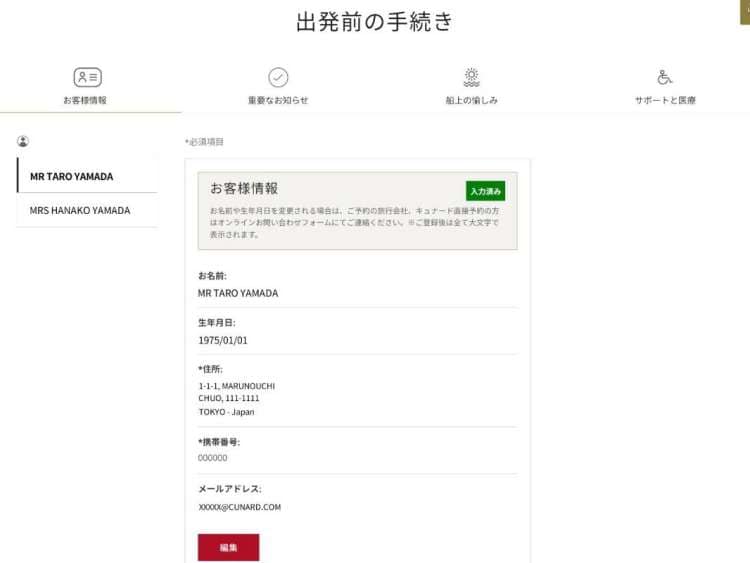Click the wheelchair icon for サポートと医療
The image size is (750, 563).
(665, 77)
